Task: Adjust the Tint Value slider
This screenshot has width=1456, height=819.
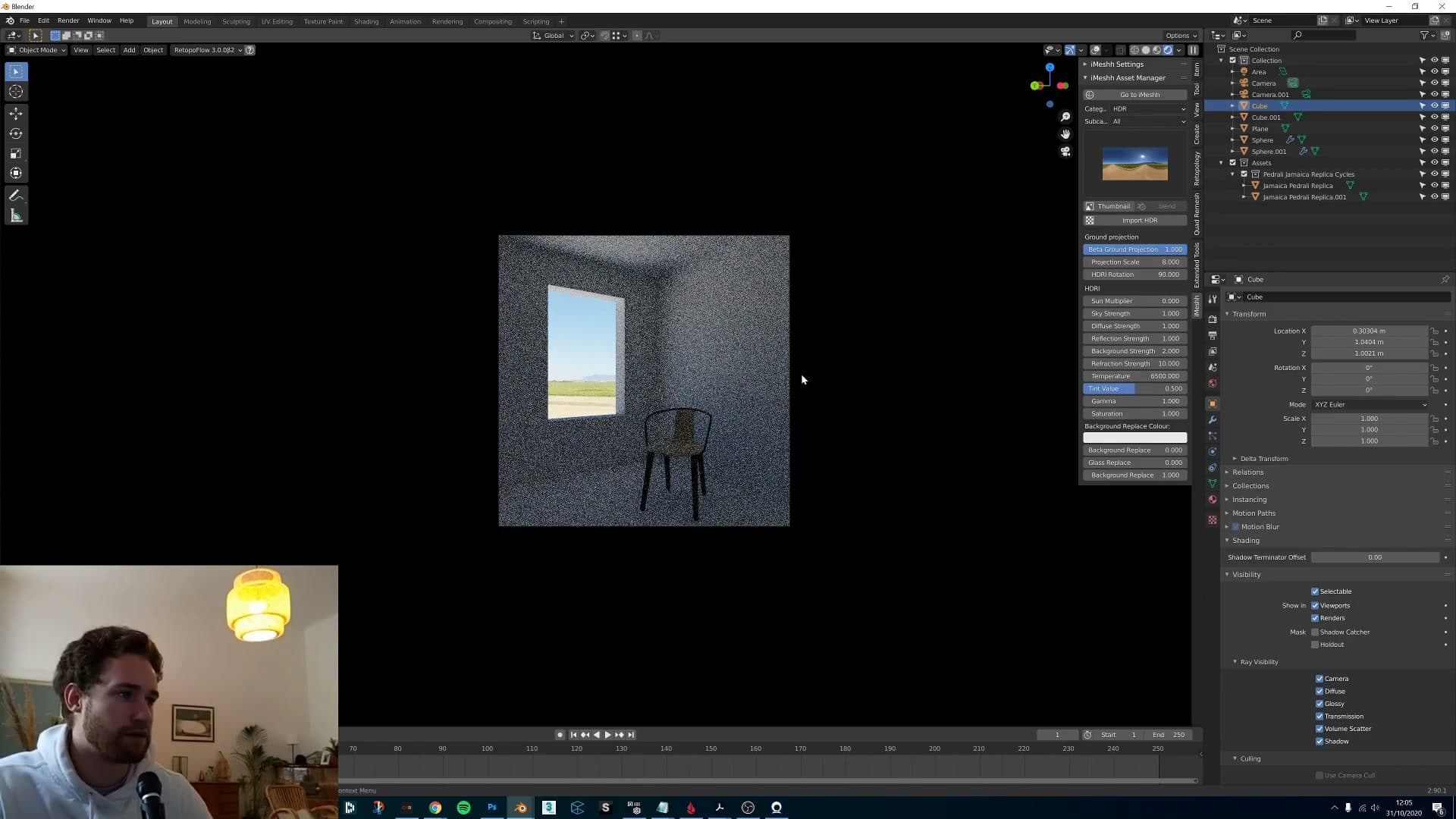Action: 1135,389
